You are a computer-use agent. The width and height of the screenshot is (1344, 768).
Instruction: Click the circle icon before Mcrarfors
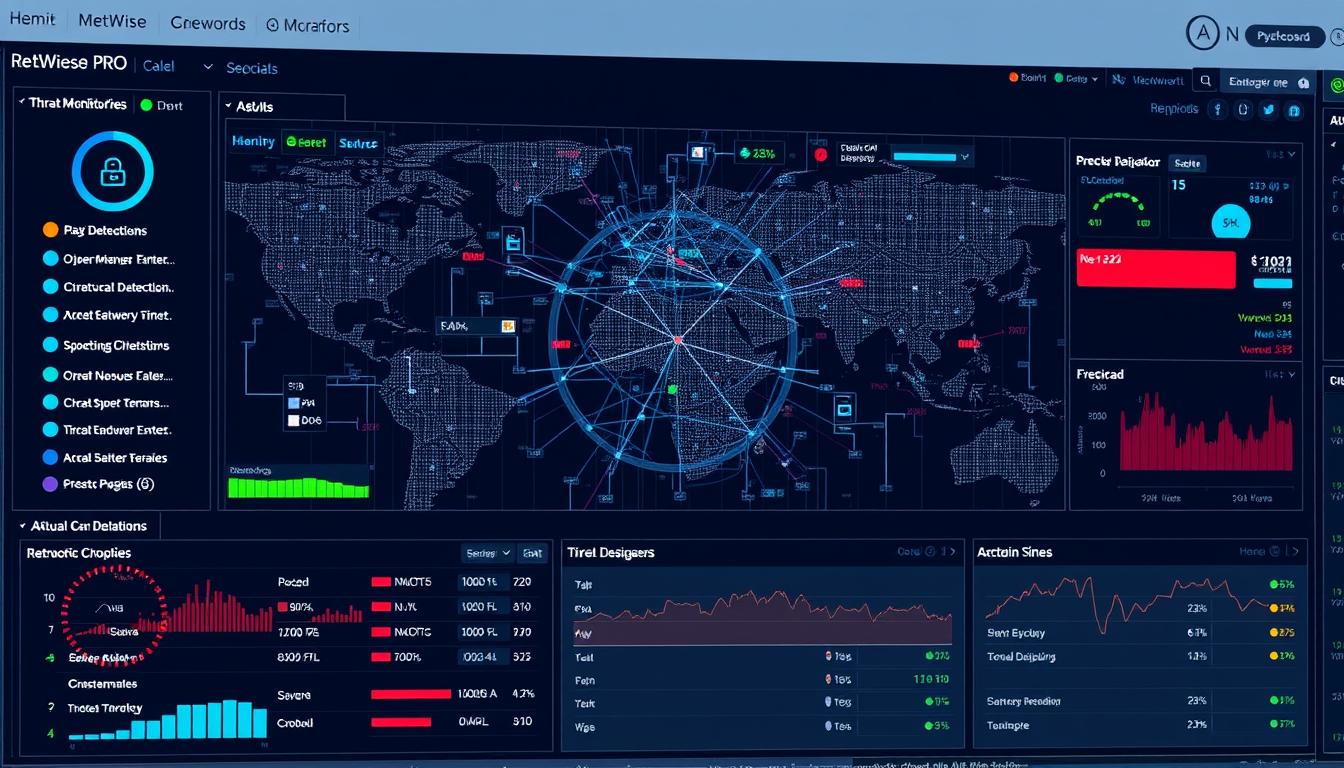coord(273,25)
